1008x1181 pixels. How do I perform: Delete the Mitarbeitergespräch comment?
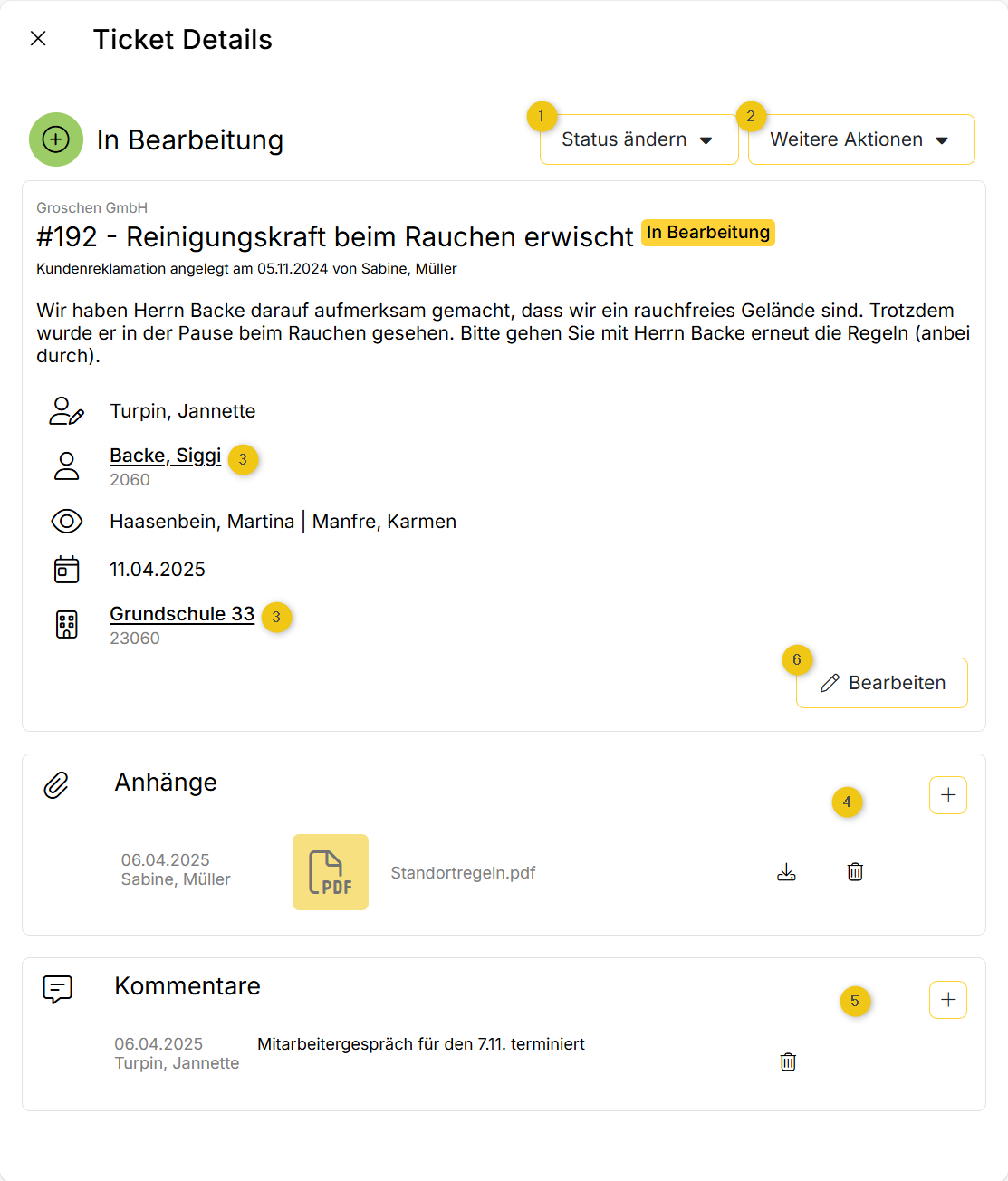pyautogui.click(x=788, y=1061)
